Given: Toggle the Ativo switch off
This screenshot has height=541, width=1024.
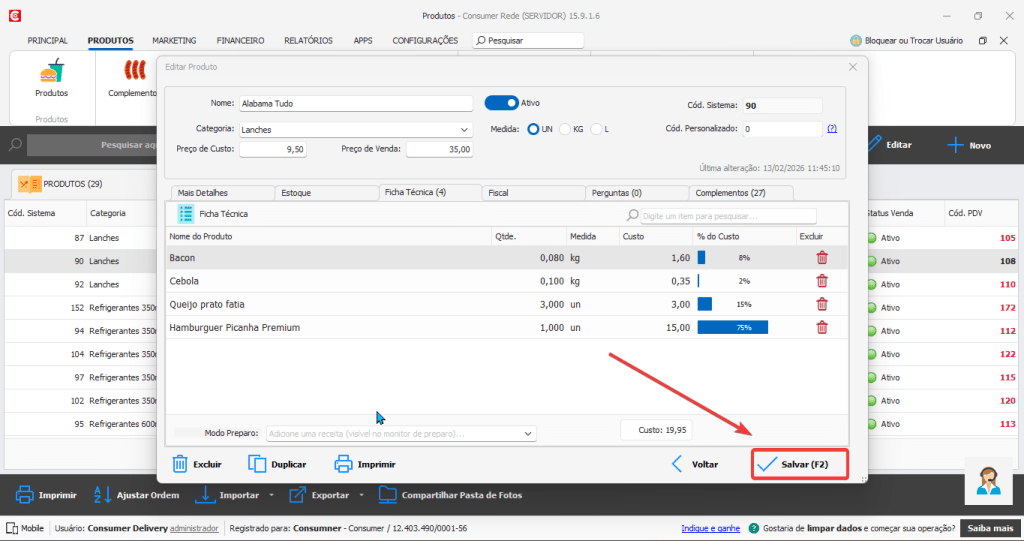Looking at the screenshot, I should click(501, 102).
